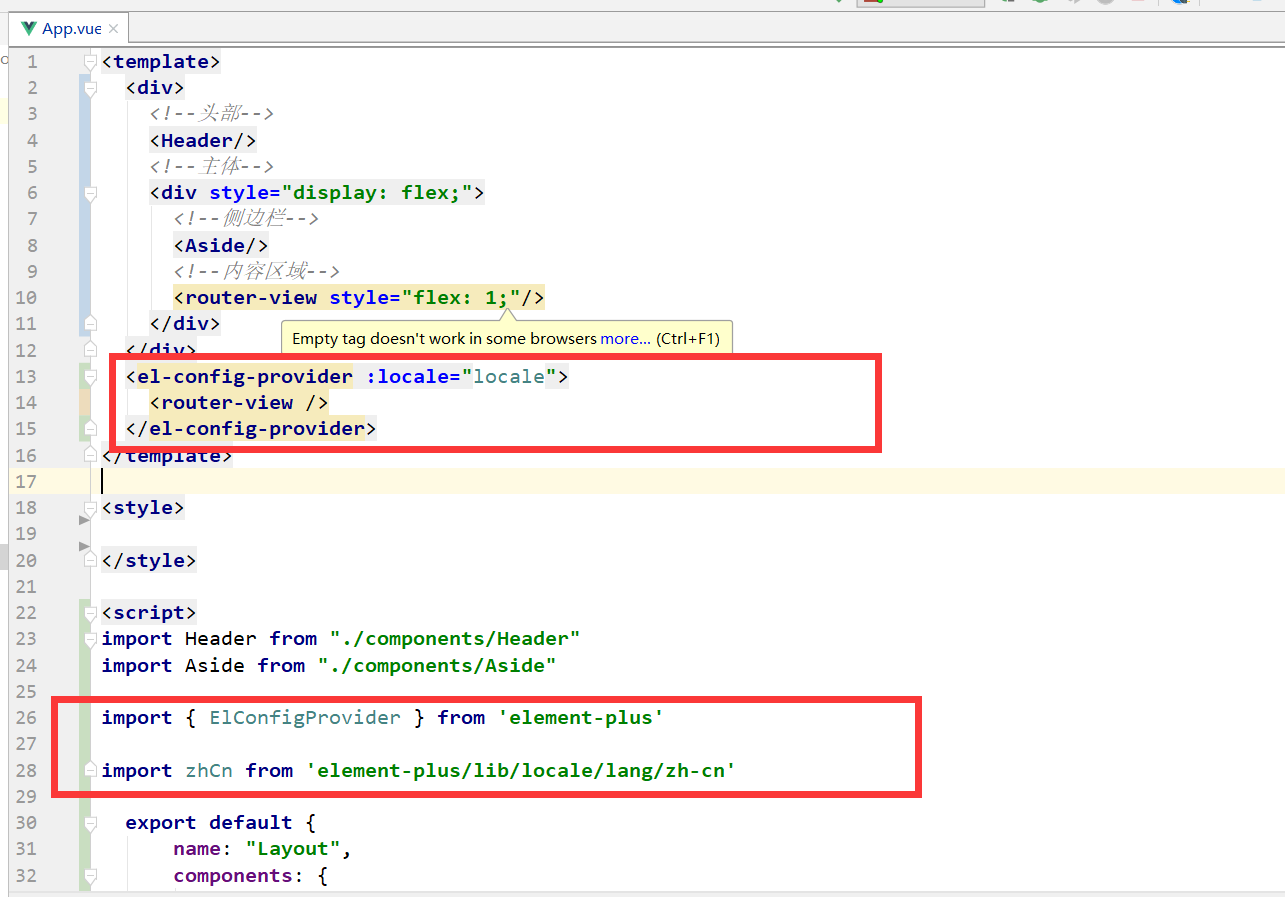The image size is (1285, 897).
Task: Click the <router-view /> tag on line 14
Action: click(x=239, y=402)
